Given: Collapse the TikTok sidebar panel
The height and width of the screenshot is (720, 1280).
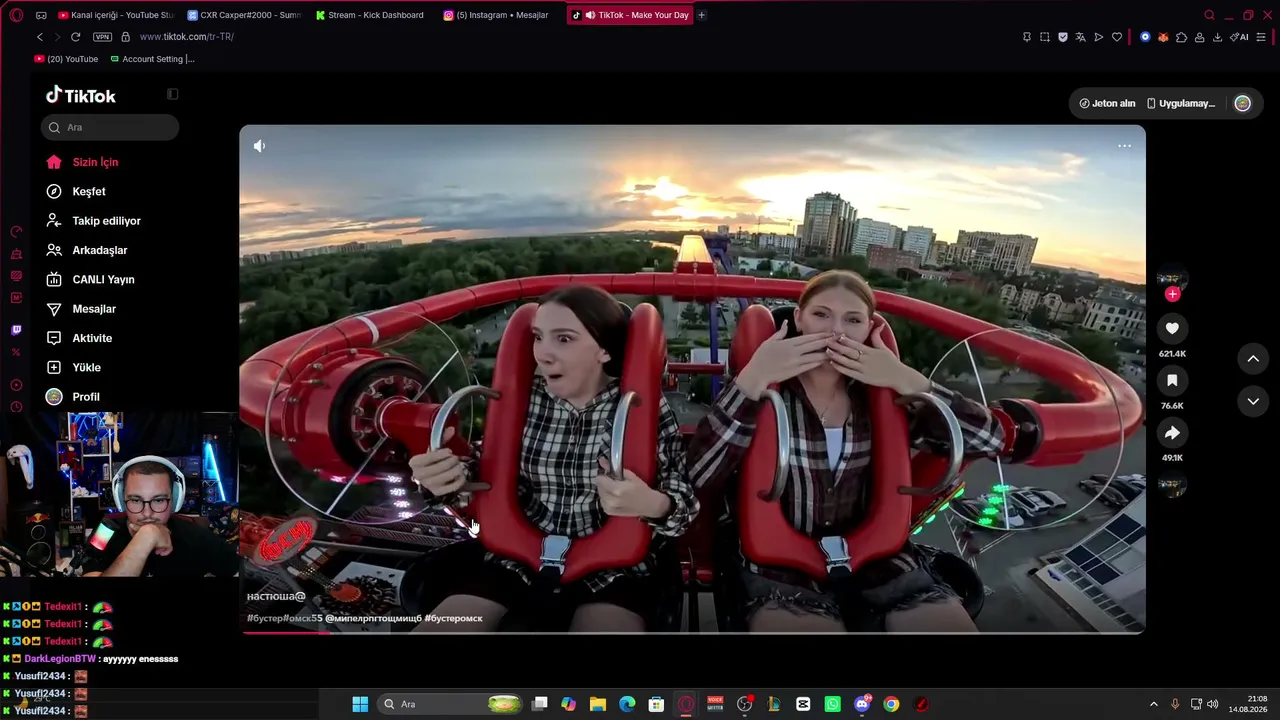Looking at the screenshot, I should tap(172, 94).
